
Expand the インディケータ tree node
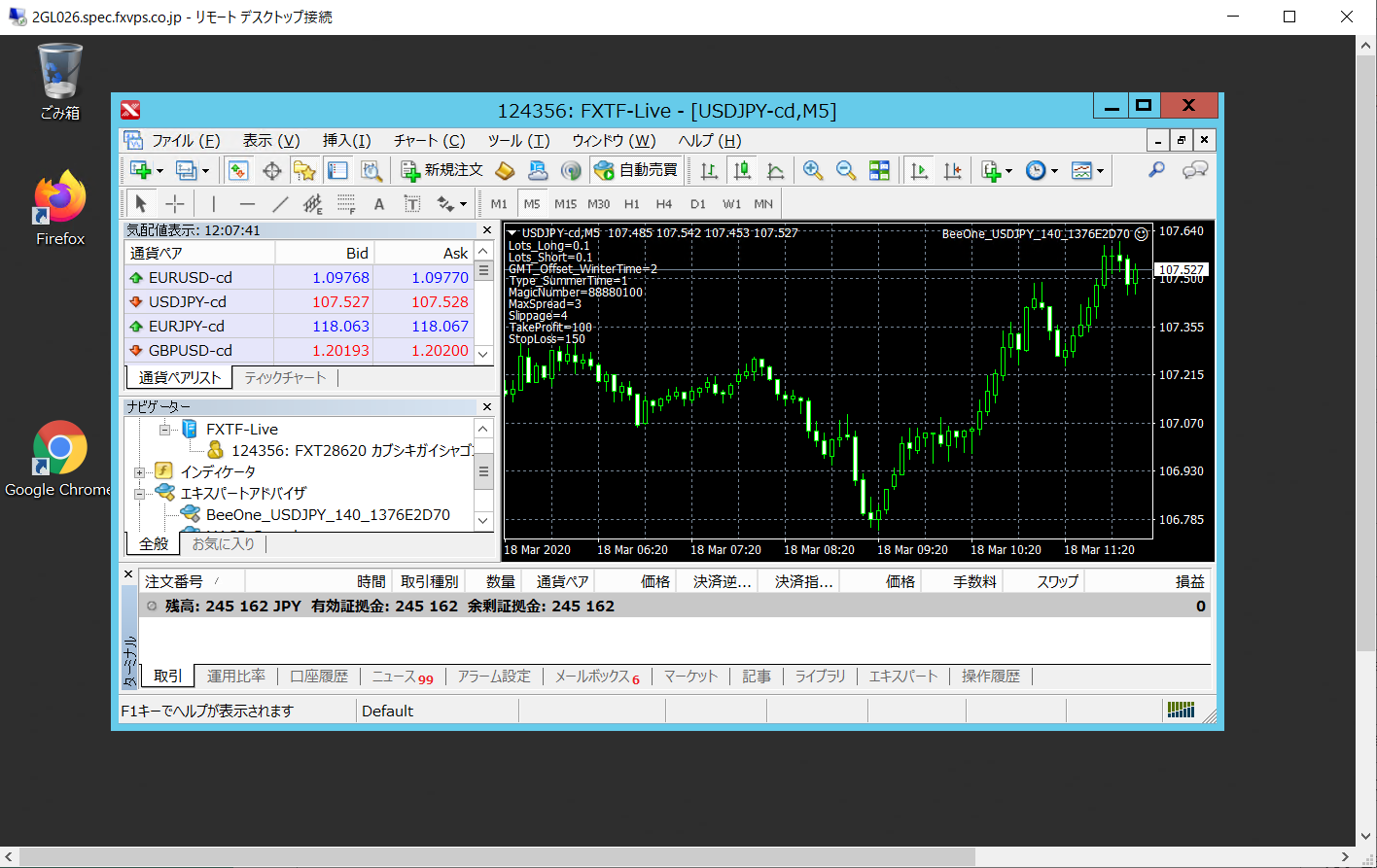click(x=139, y=471)
